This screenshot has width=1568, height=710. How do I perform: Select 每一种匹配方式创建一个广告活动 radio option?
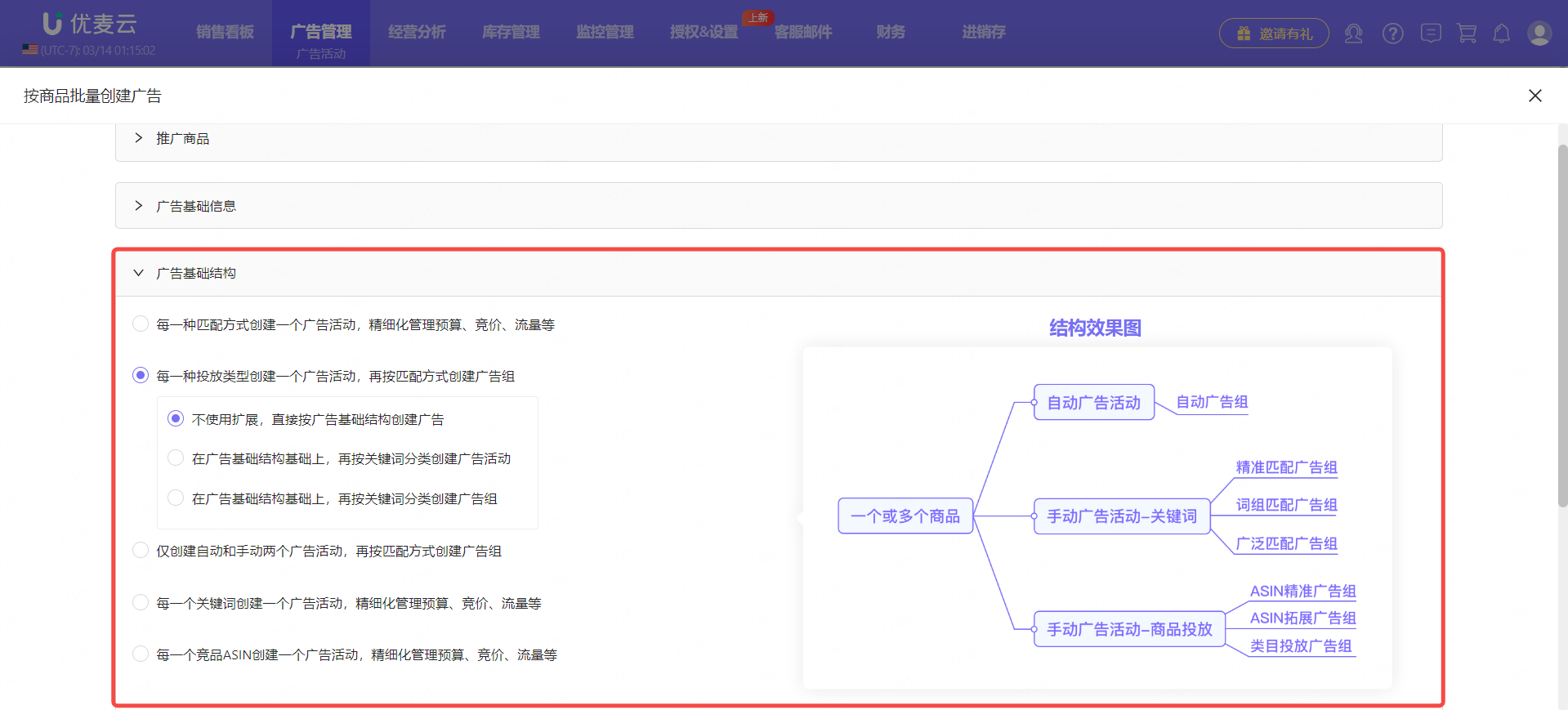(x=141, y=324)
